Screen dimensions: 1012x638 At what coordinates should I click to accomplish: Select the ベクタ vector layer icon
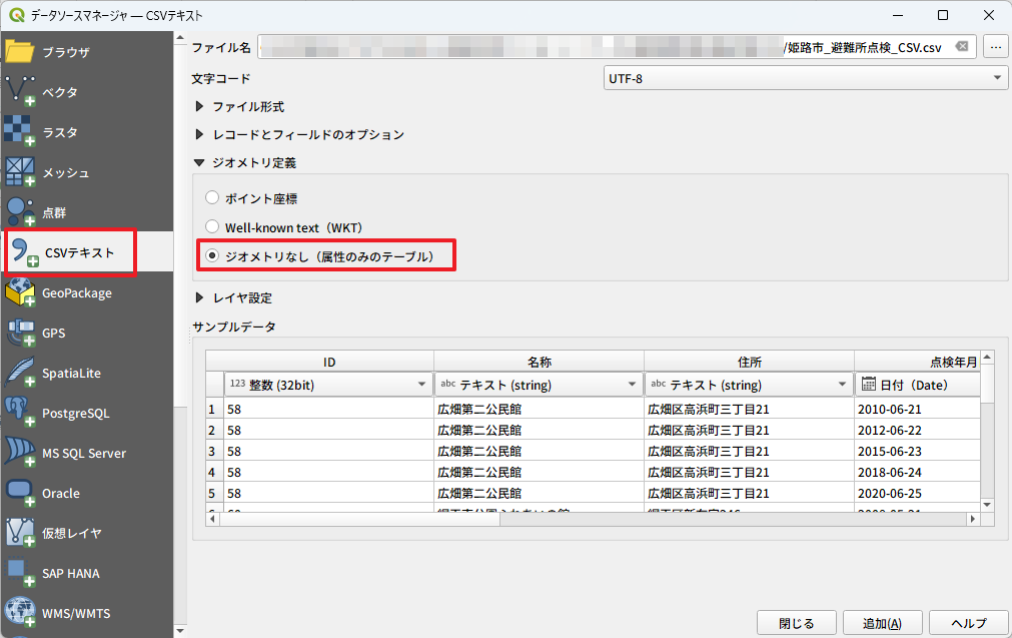click(20, 92)
